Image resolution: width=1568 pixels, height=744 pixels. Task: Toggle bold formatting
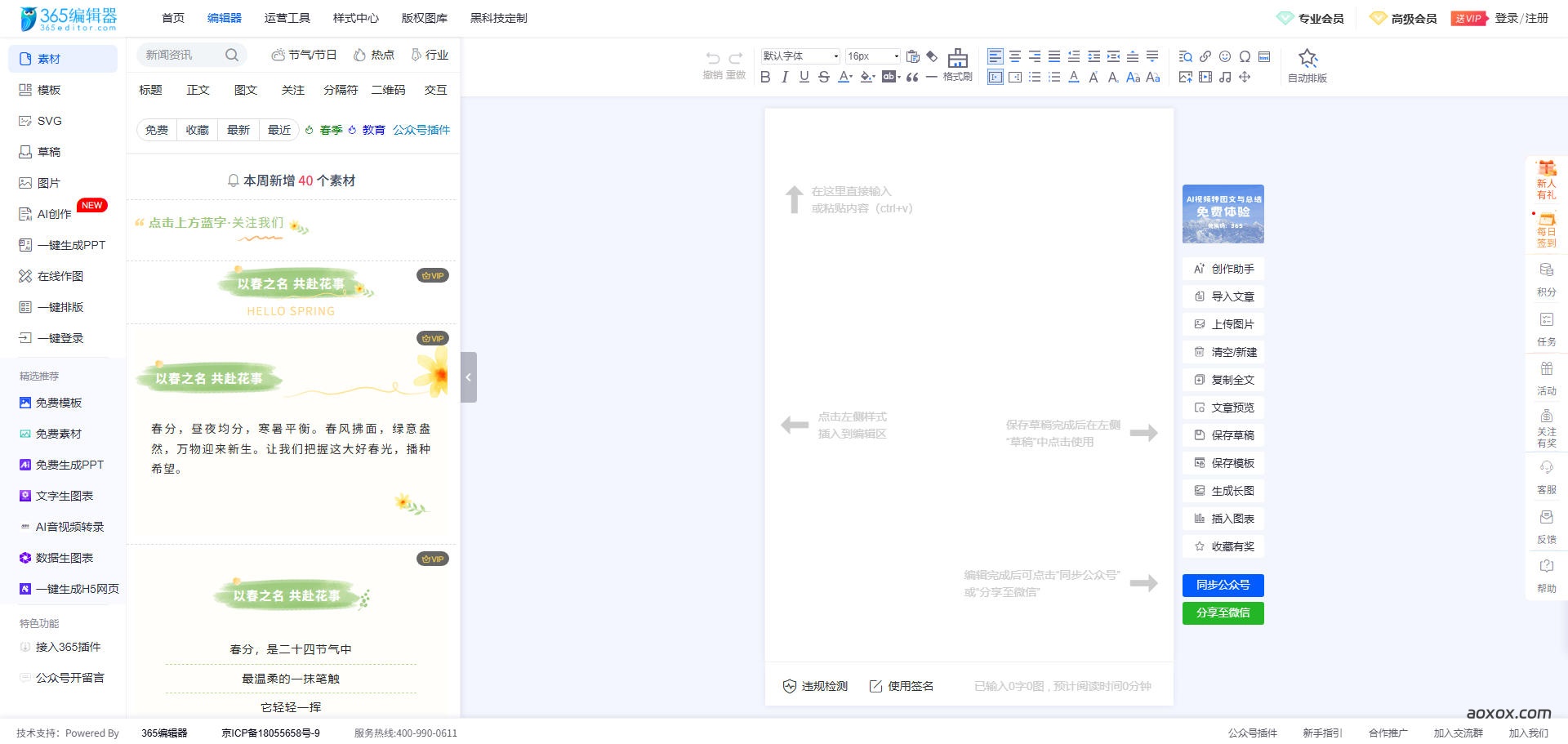click(765, 77)
